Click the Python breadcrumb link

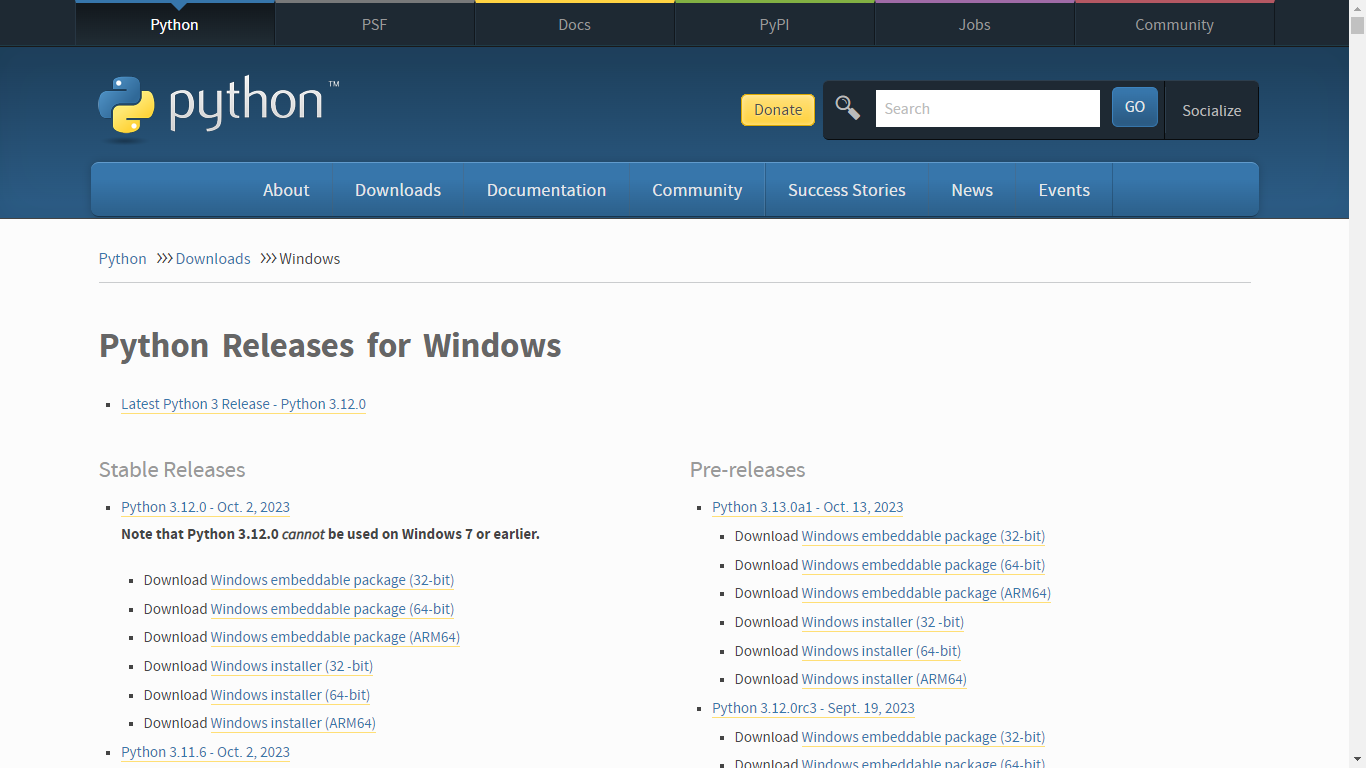[x=122, y=258]
